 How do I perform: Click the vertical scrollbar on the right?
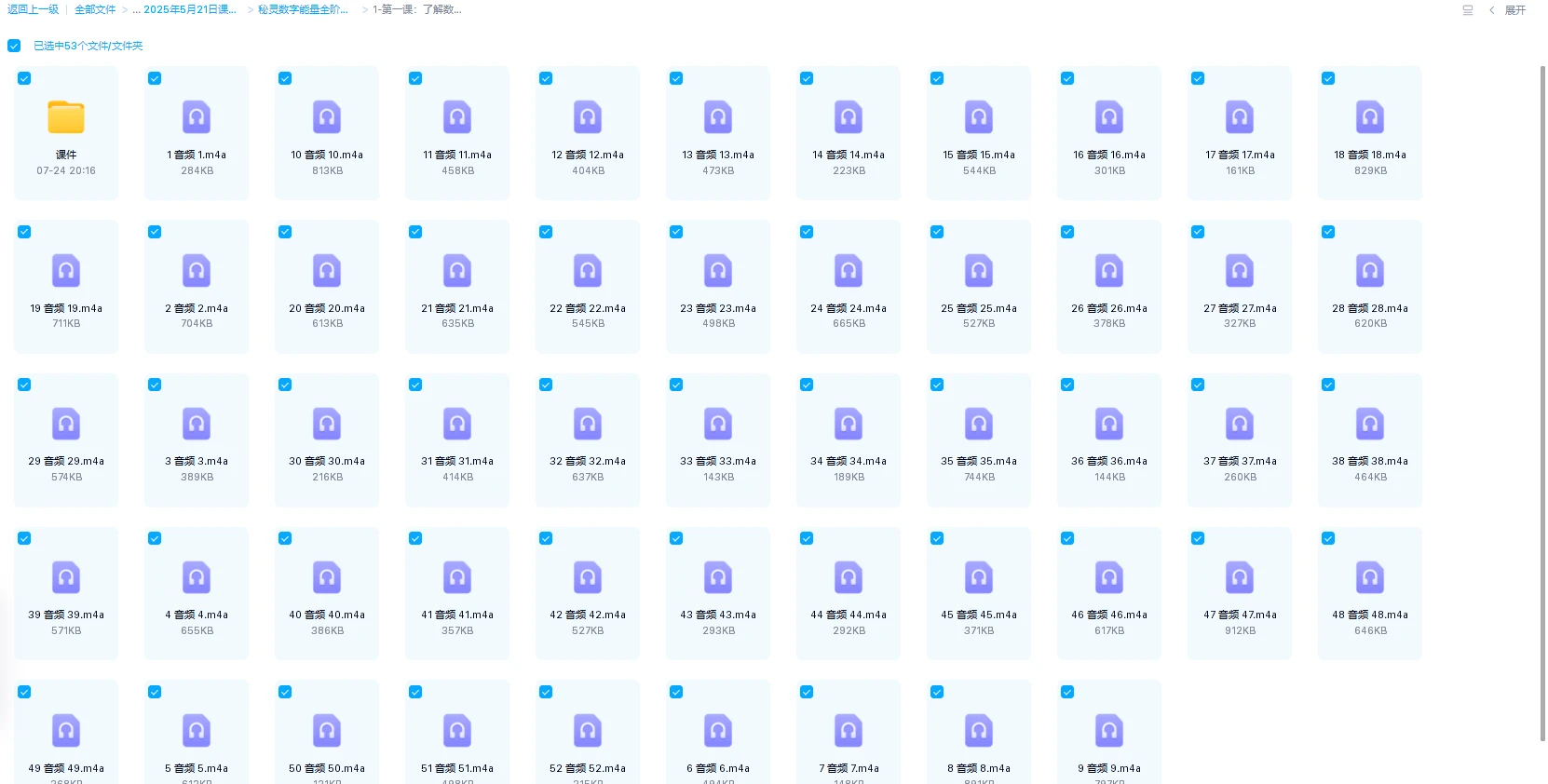point(1542,402)
